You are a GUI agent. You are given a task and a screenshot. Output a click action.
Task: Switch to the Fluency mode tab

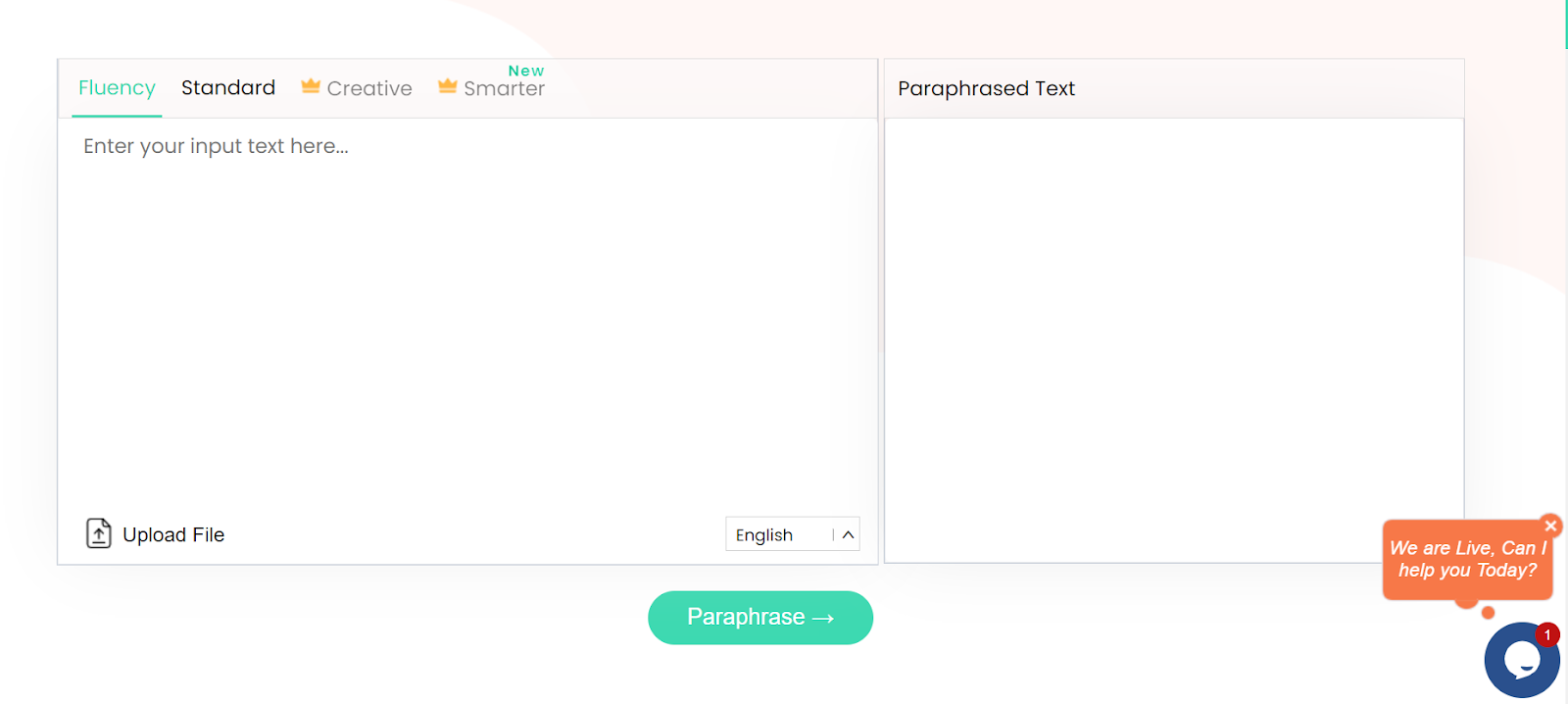click(x=117, y=88)
